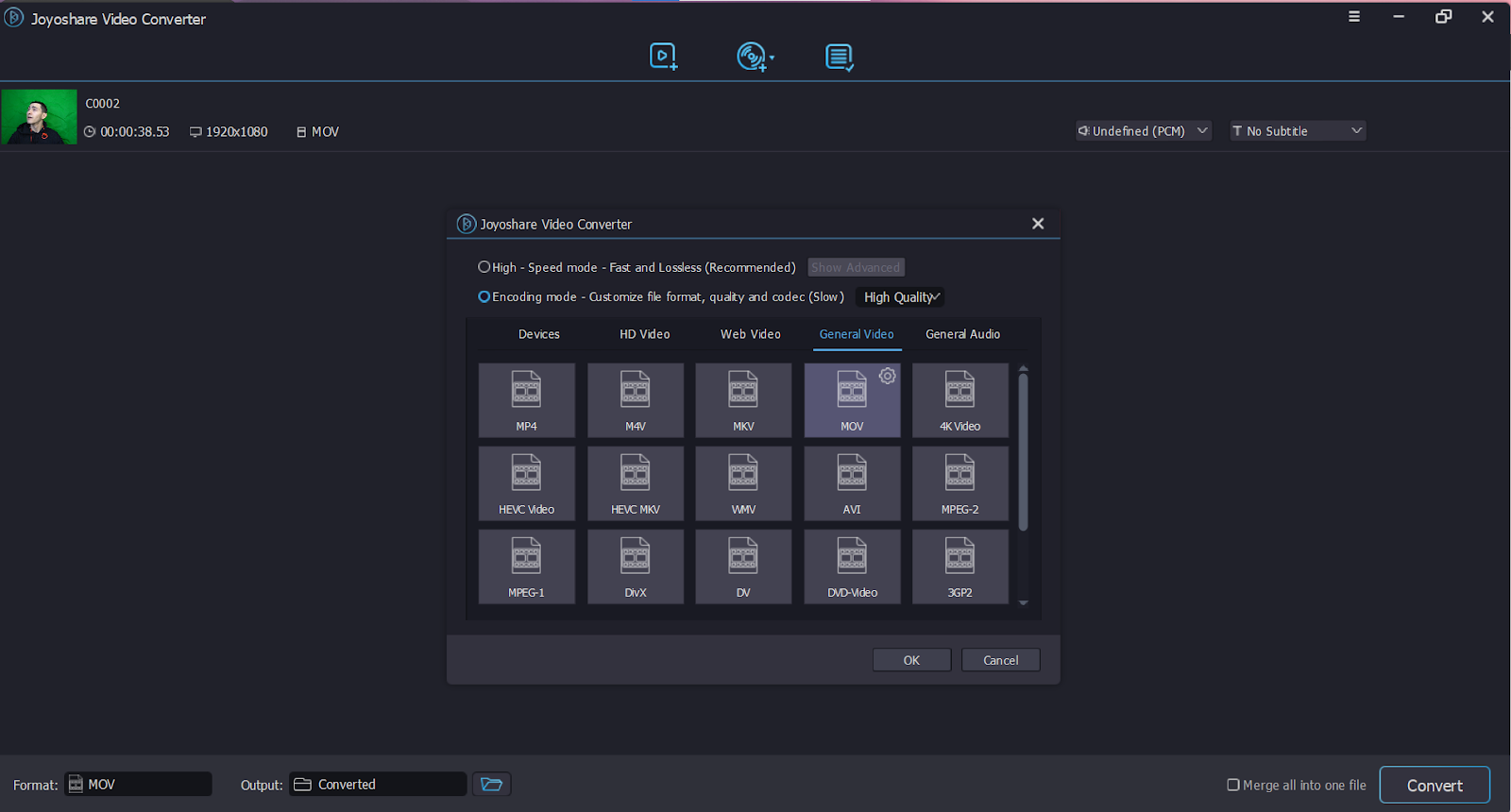Click the Format field showing MOV
The image size is (1511, 812).
tap(139, 784)
